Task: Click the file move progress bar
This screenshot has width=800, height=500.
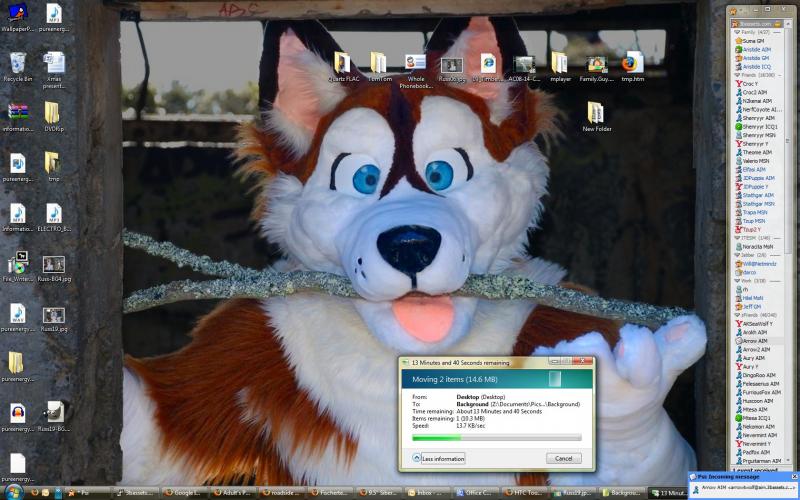Action: coord(496,437)
